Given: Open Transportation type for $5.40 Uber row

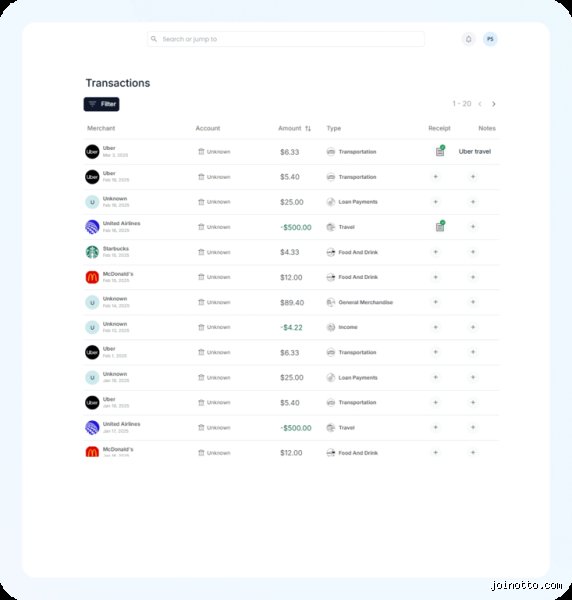Looking at the screenshot, I should 351,177.
